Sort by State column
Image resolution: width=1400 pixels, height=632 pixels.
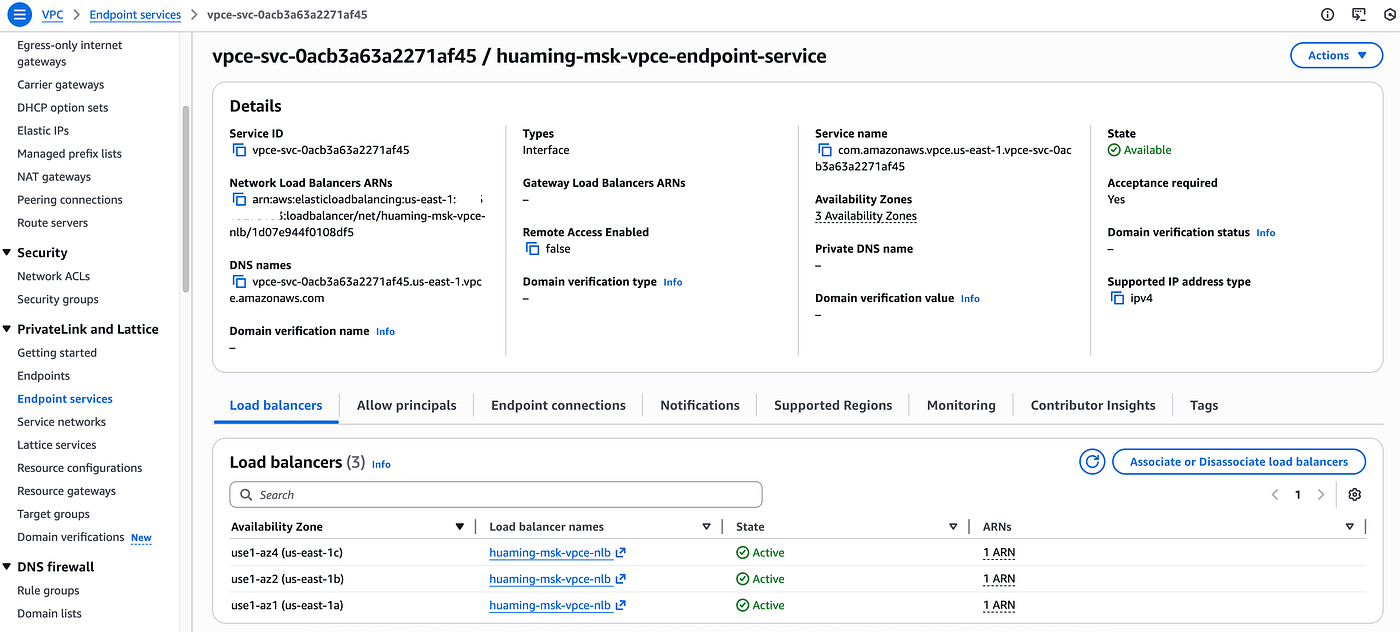(953, 527)
